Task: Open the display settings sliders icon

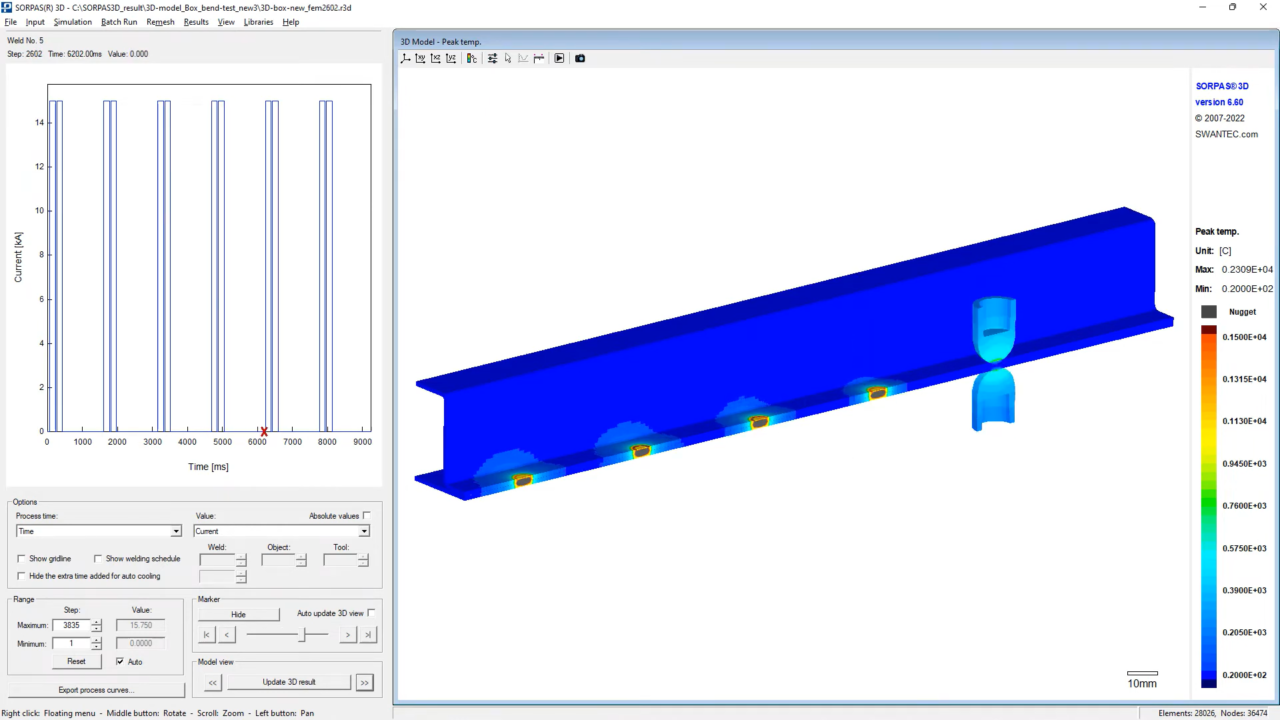Action: coord(493,58)
